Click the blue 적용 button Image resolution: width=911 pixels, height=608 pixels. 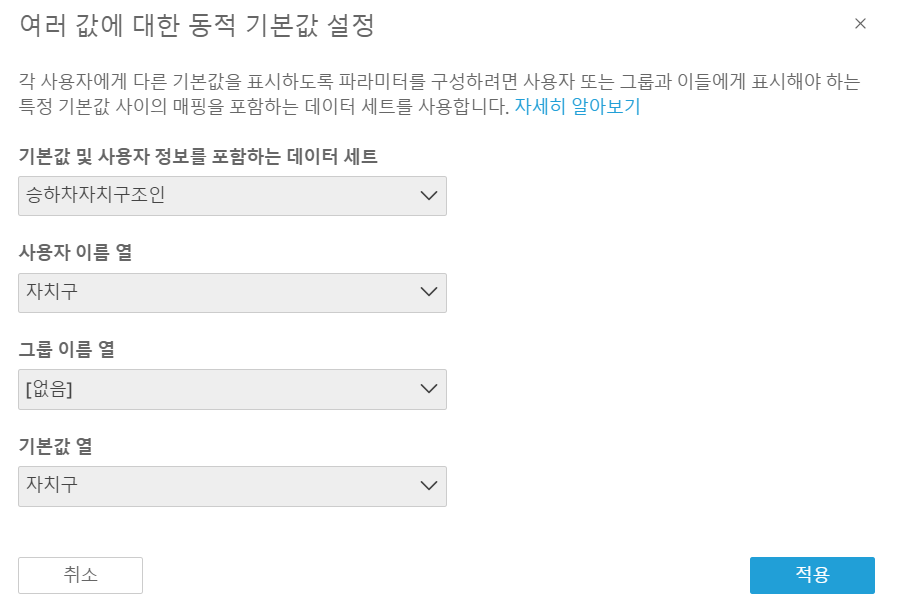point(812,575)
